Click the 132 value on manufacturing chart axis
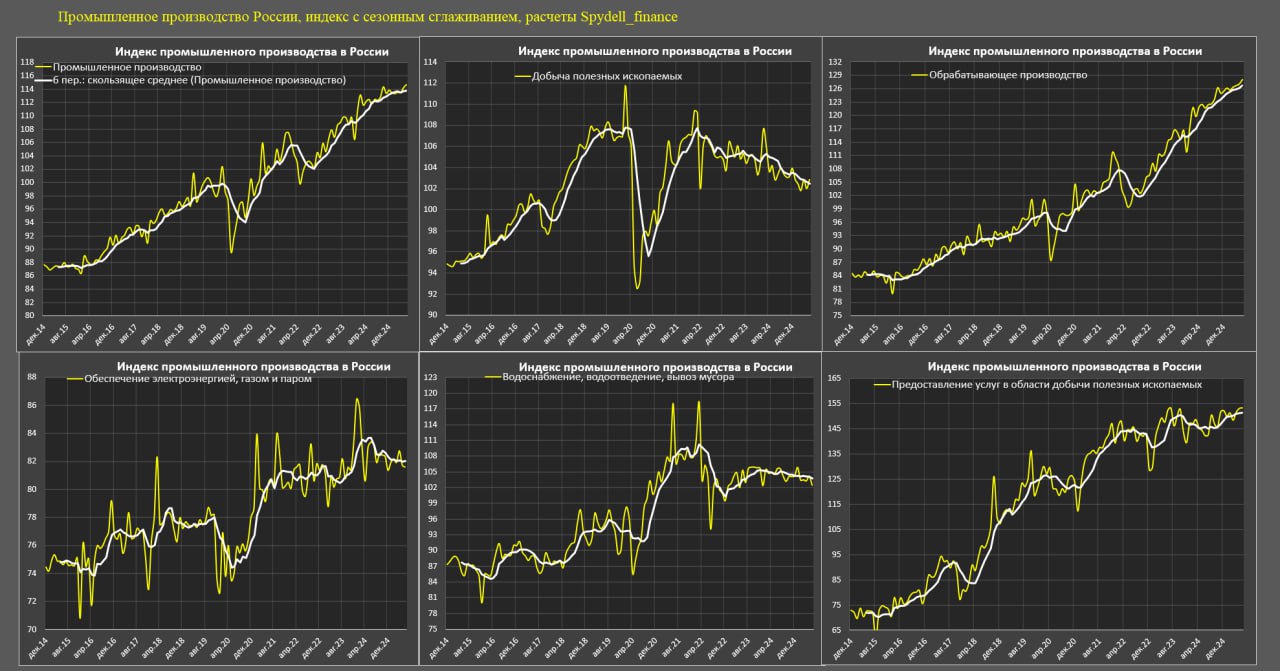This screenshot has width=1280, height=671. 834,62
